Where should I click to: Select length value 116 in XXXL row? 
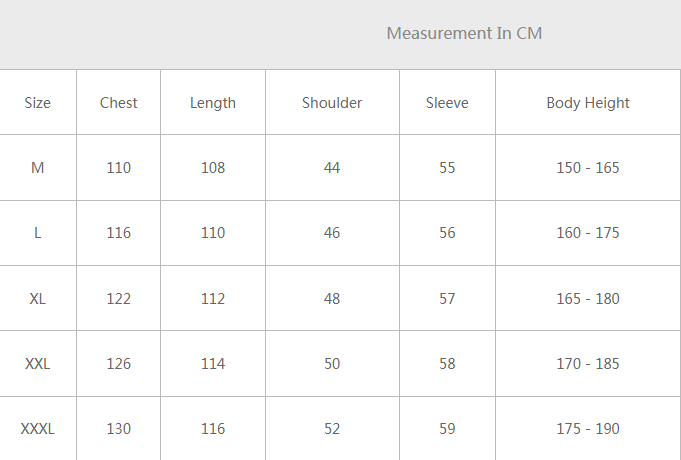pyautogui.click(x=213, y=429)
